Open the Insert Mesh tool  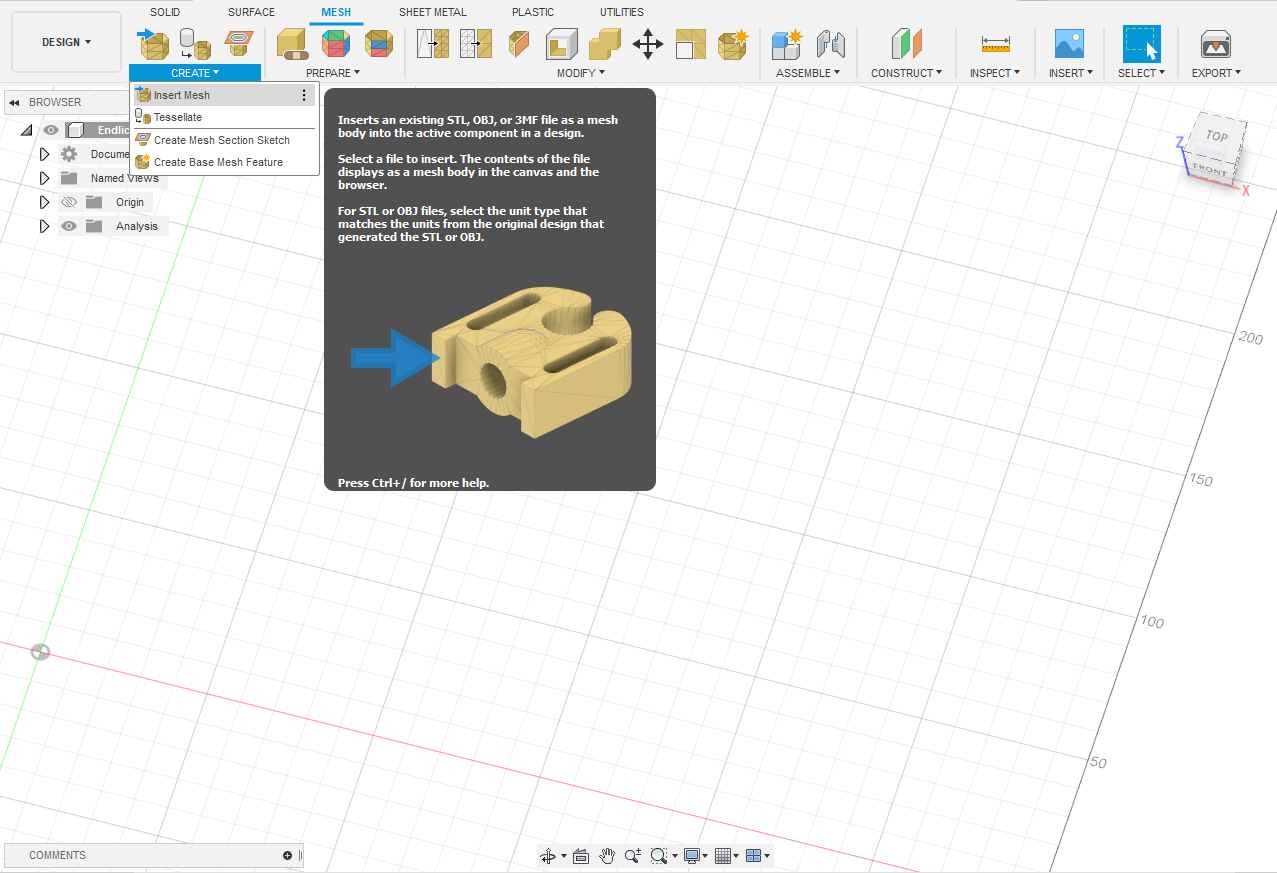(180, 94)
